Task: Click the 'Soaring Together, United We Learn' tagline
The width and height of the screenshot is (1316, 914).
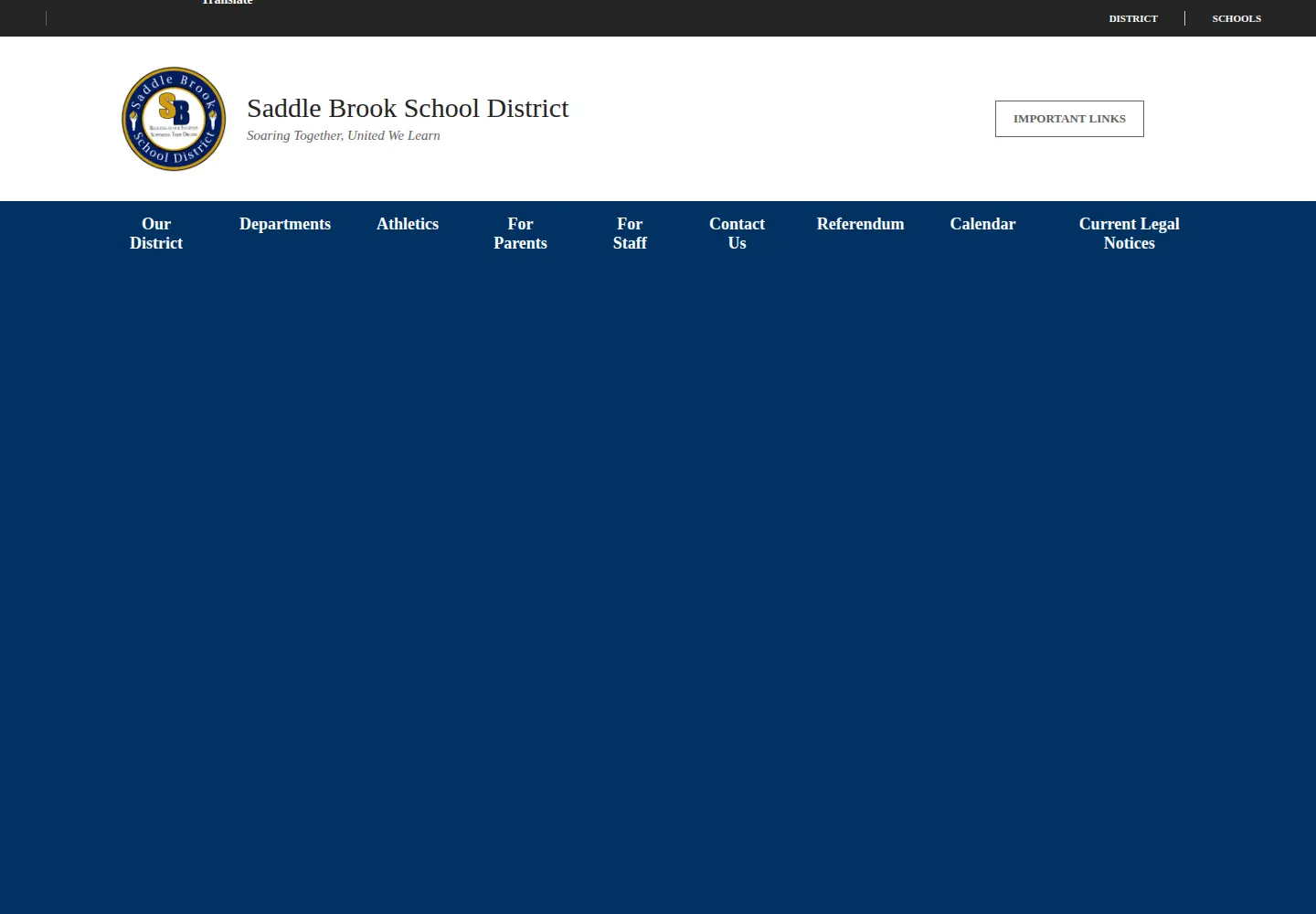Action: pos(344,135)
